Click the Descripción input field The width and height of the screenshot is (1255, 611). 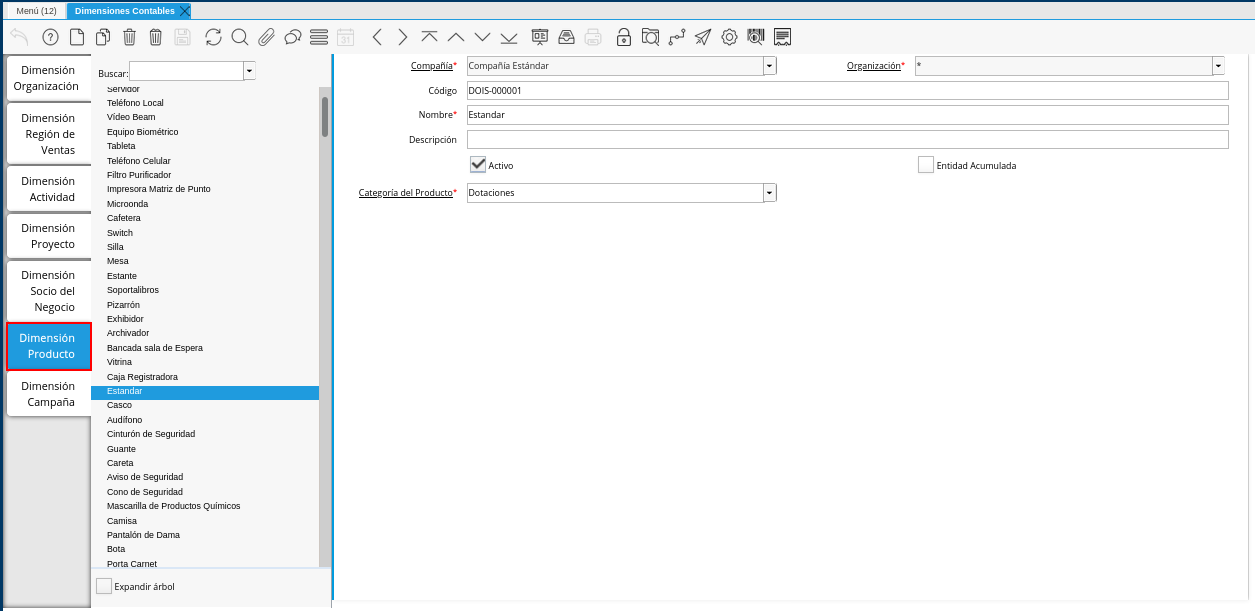[x=847, y=140]
